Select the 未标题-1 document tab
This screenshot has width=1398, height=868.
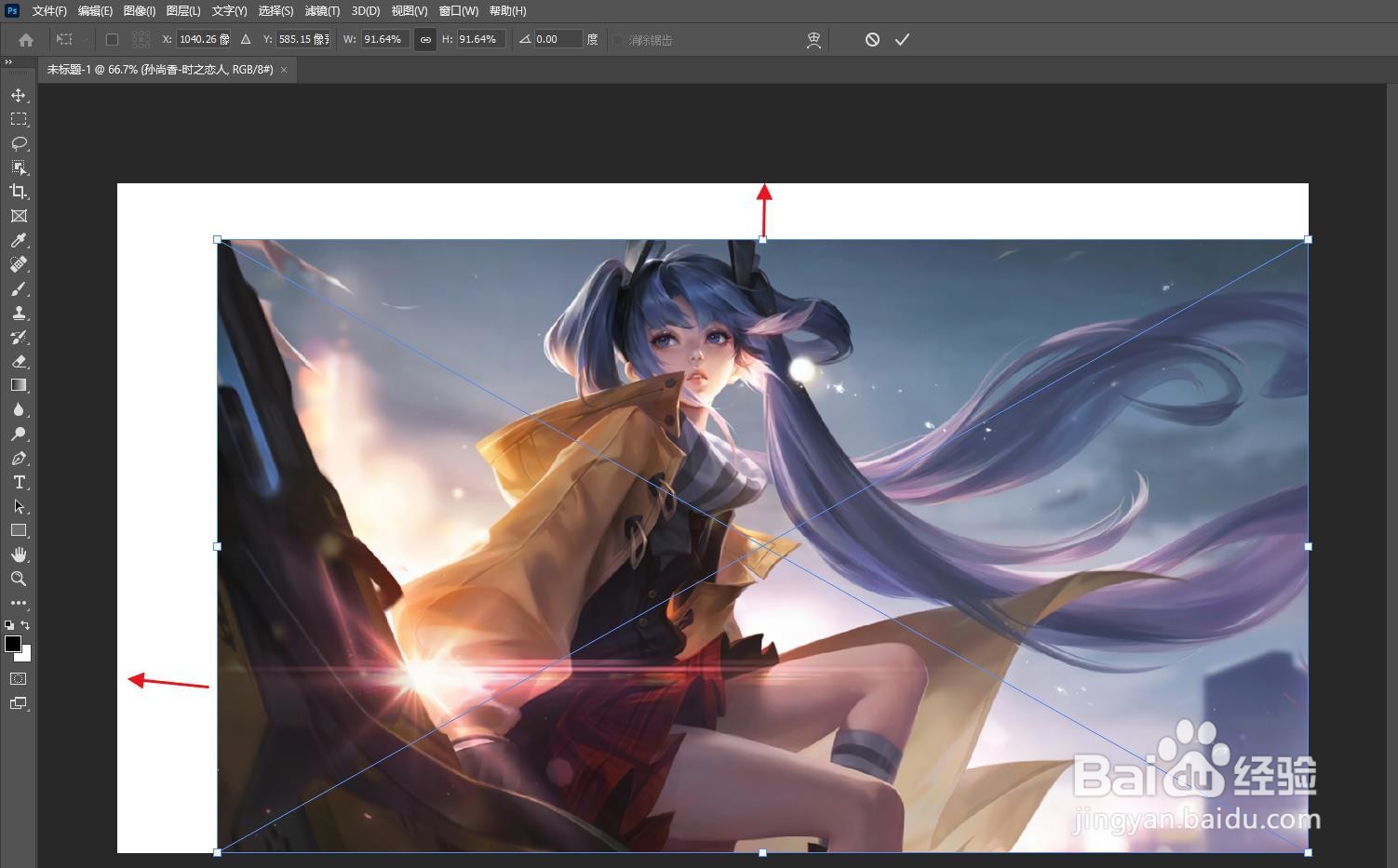(160, 70)
